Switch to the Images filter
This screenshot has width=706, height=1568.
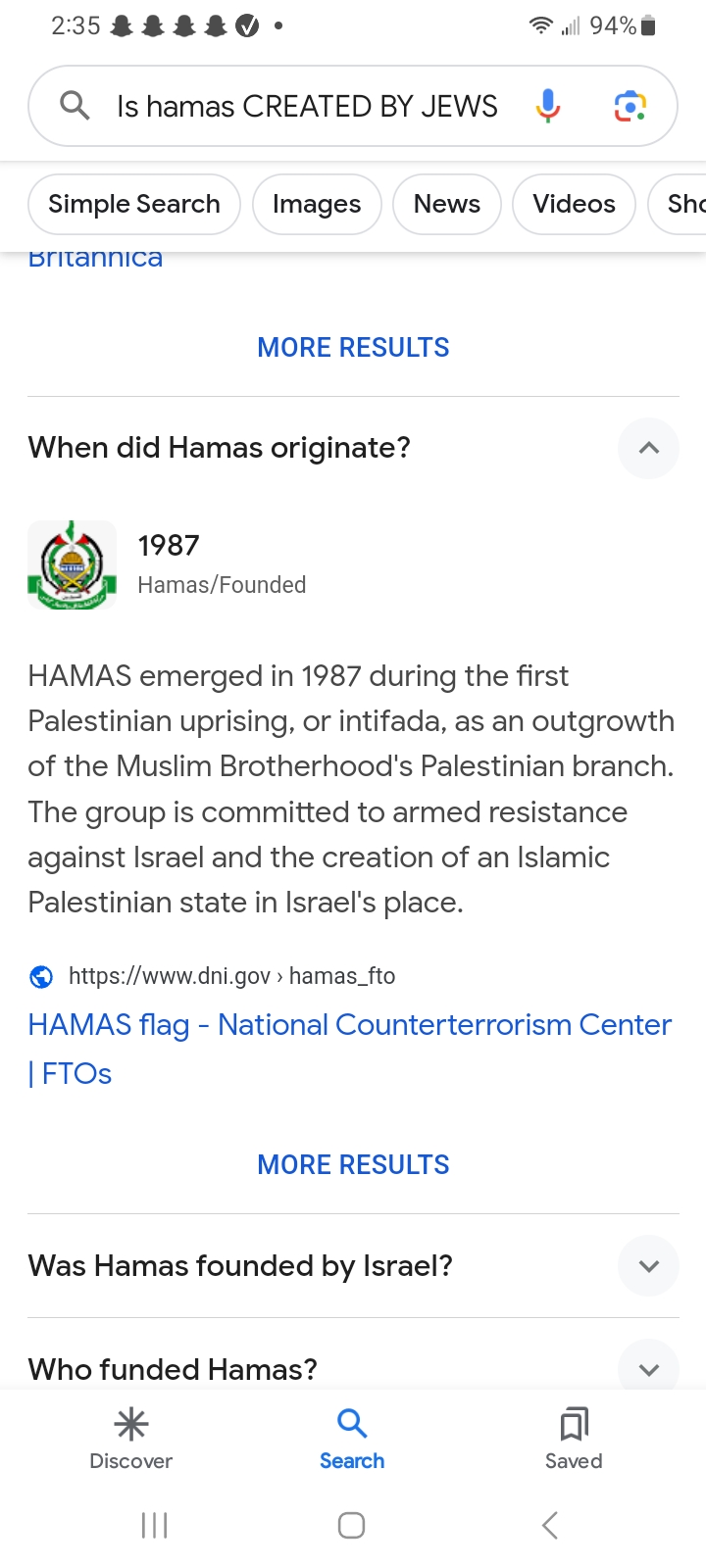(x=317, y=204)
